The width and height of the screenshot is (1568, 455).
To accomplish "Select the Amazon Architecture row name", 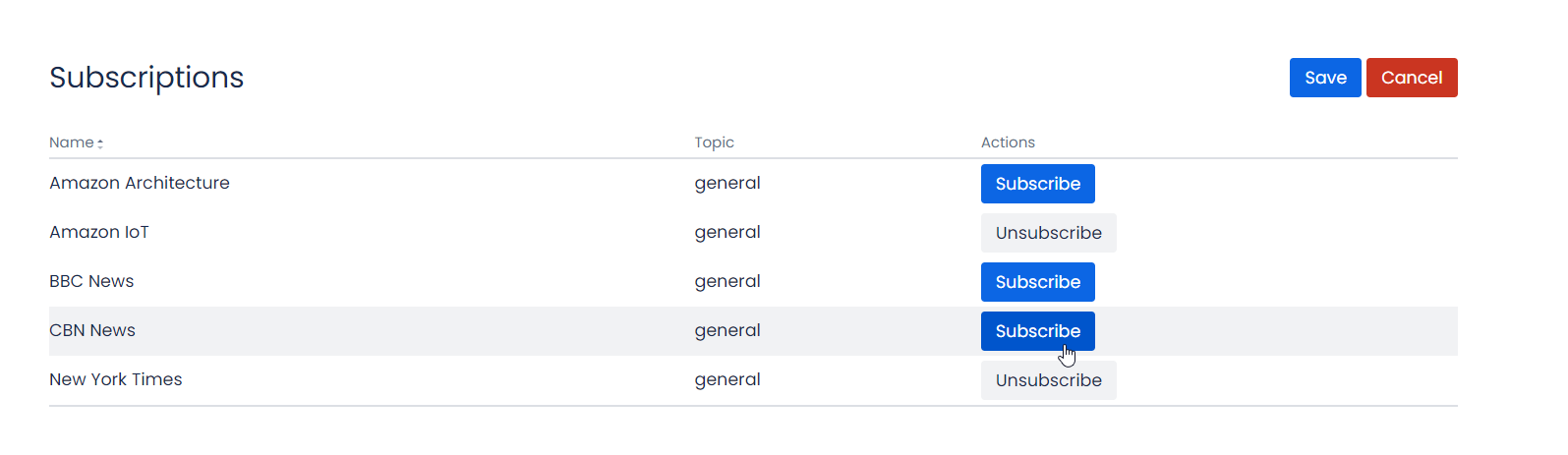I will [x=140, y=183].
